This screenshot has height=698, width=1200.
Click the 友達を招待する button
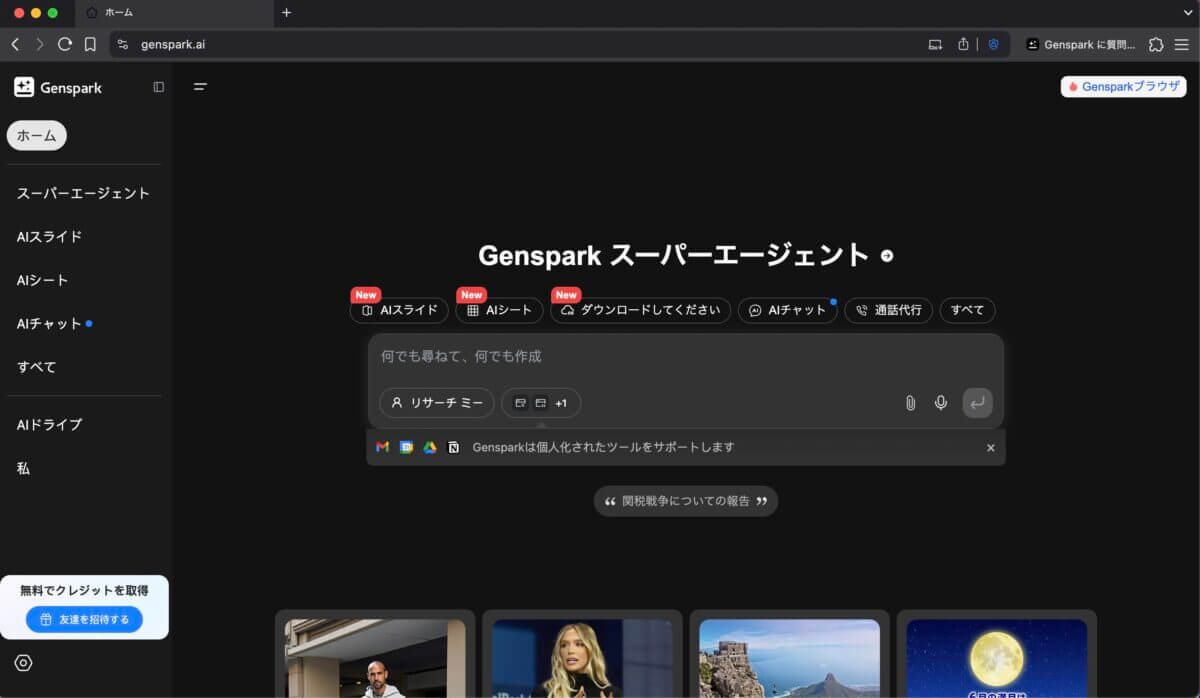pos(84,620)
